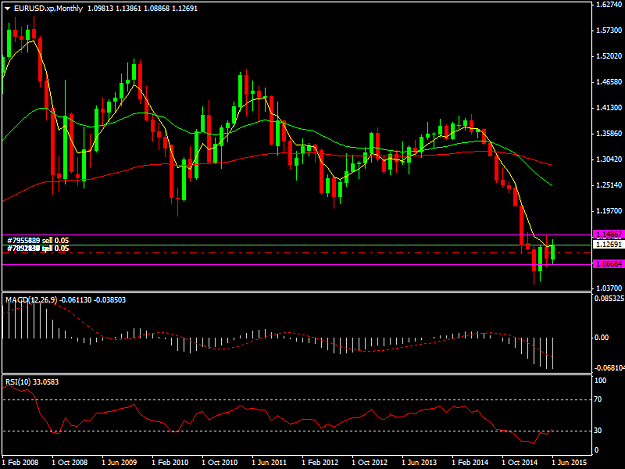
Task: Click the EURUSD.xp,Monthly chart title
Action: click(x=48, y=8)
